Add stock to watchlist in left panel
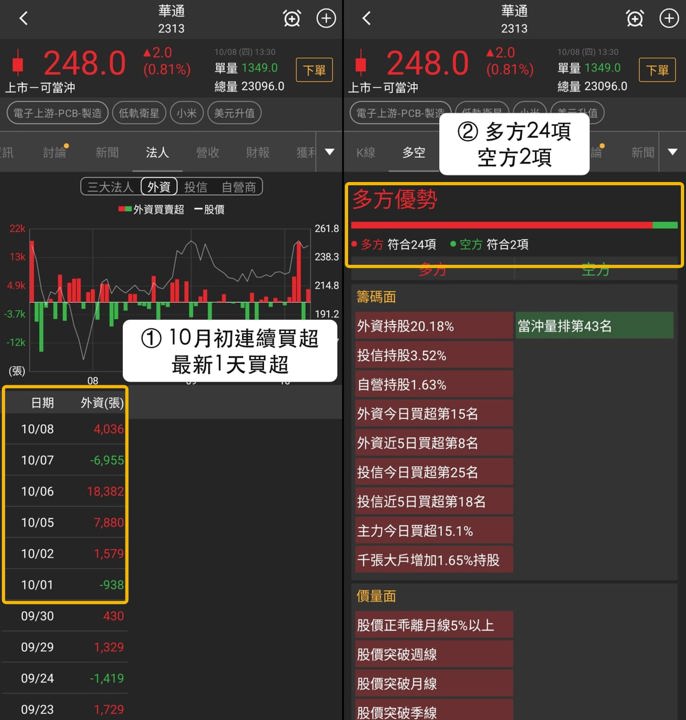686x720 pixels. pyautogui.click(x=326, y=18)
